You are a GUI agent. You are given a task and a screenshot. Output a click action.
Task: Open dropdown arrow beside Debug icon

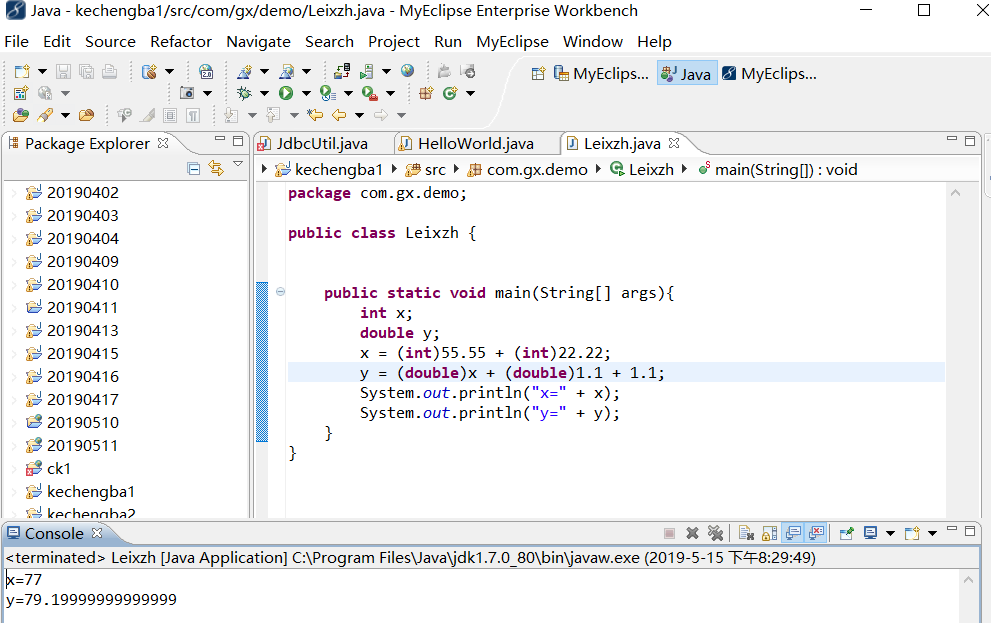(264, 94)
